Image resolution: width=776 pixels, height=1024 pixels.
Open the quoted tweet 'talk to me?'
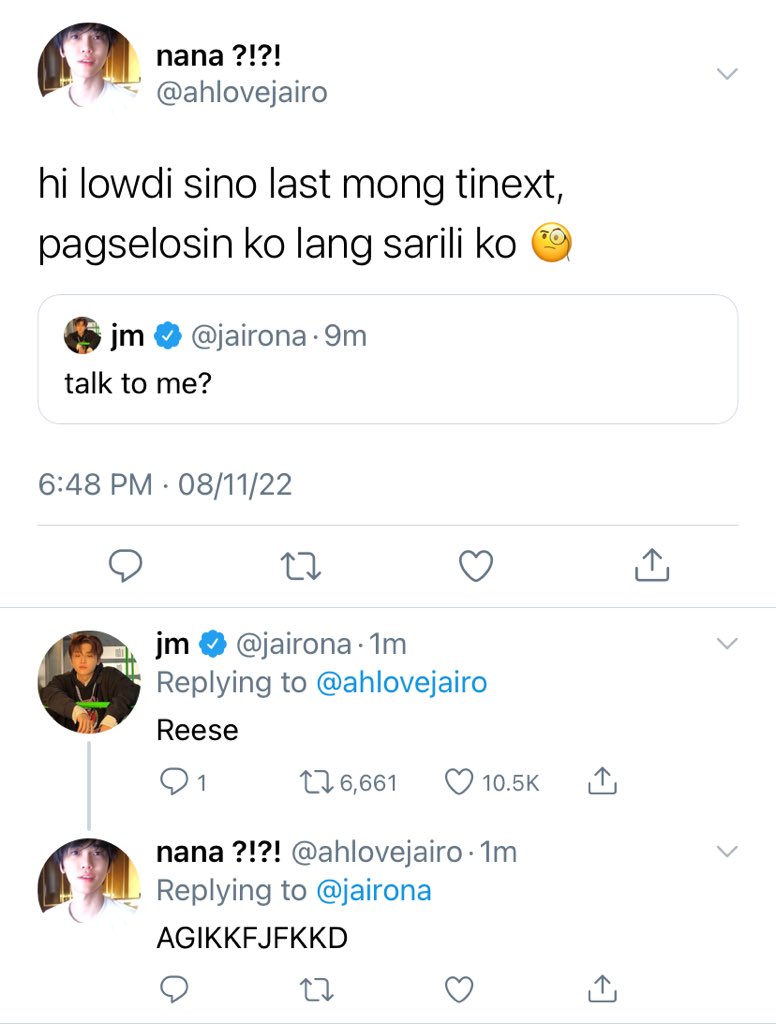(x=388, y=359)
